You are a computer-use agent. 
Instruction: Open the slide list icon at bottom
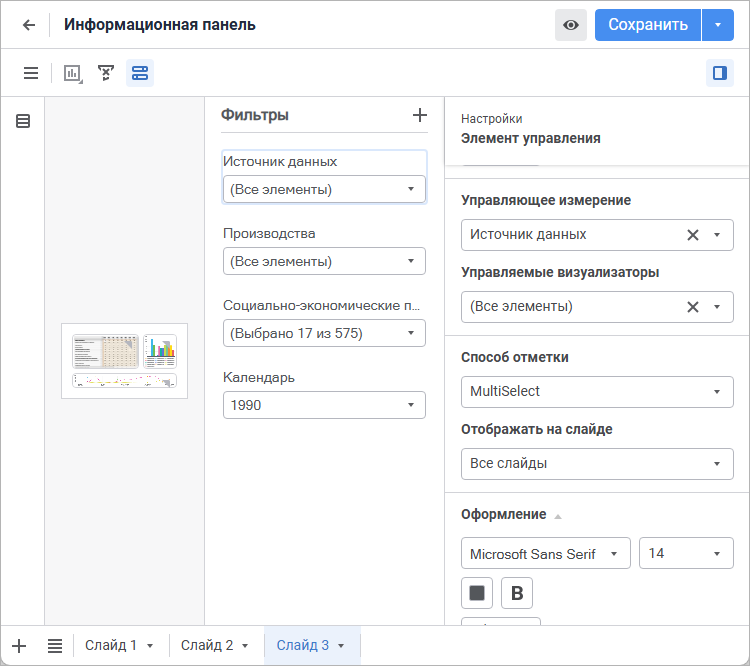pos(55,646)
